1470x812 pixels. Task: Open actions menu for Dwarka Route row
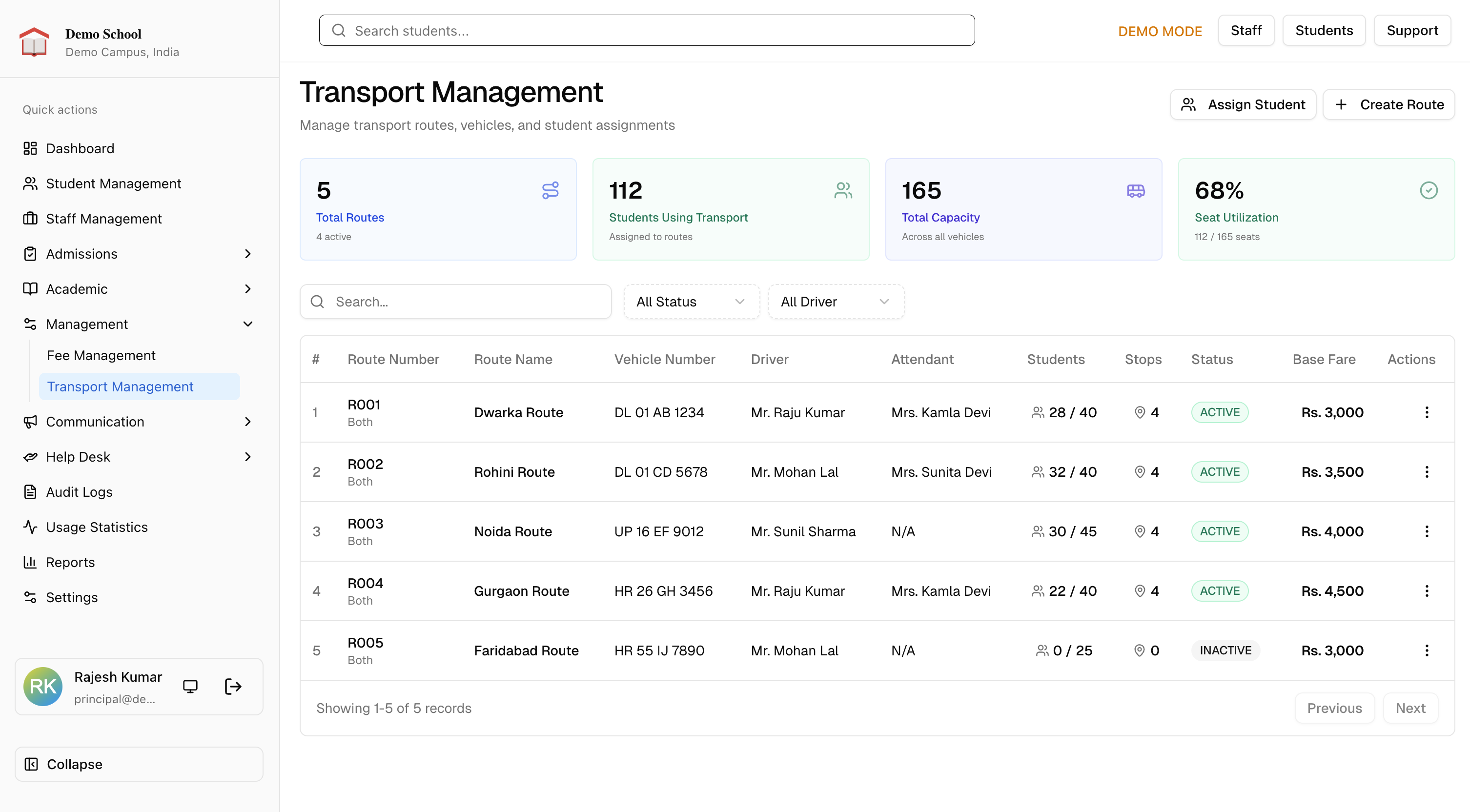tap(1427, 412)
